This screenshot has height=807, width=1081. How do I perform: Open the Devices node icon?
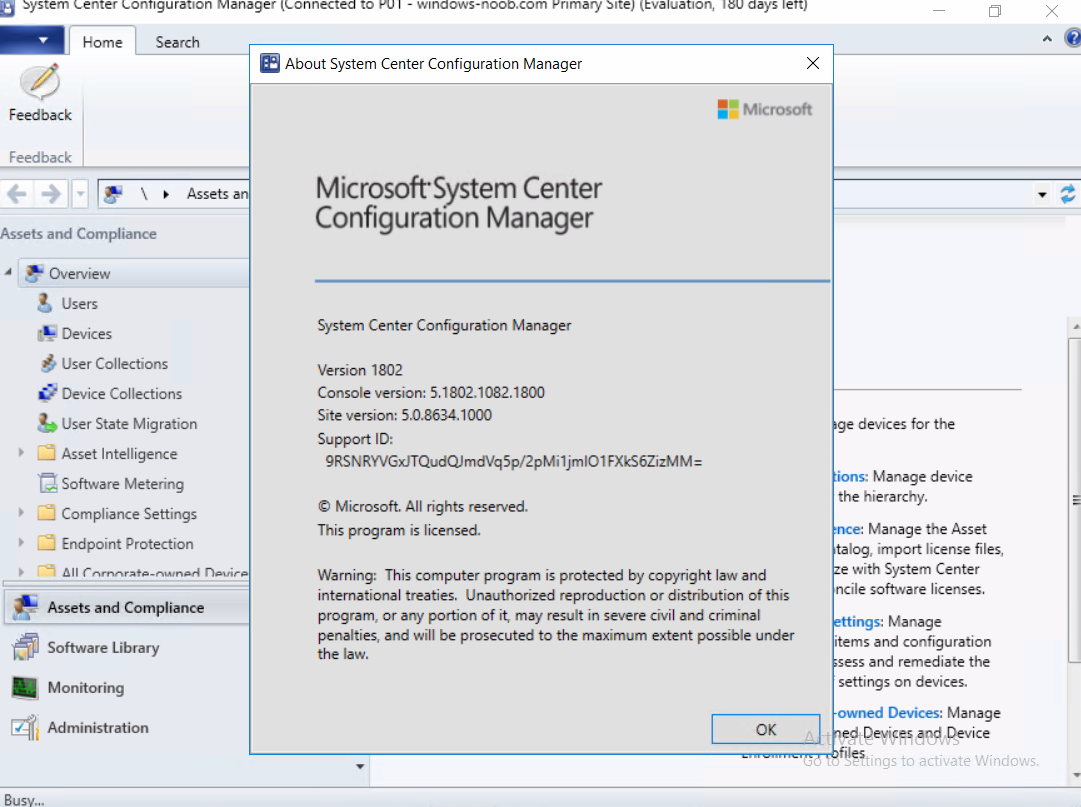47,334
